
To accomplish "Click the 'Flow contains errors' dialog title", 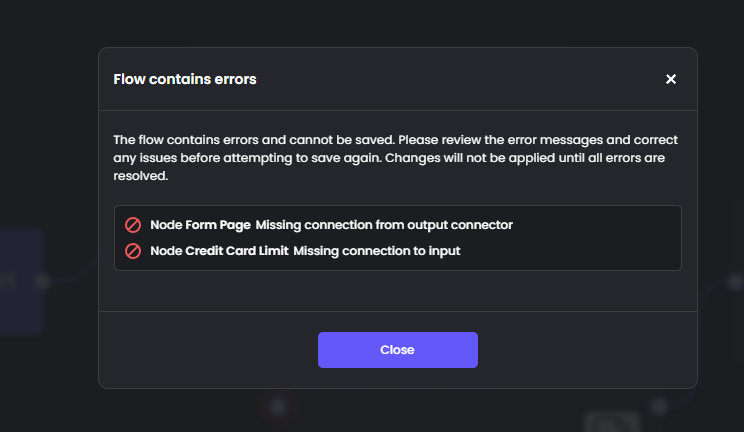I will click(185, 79).
